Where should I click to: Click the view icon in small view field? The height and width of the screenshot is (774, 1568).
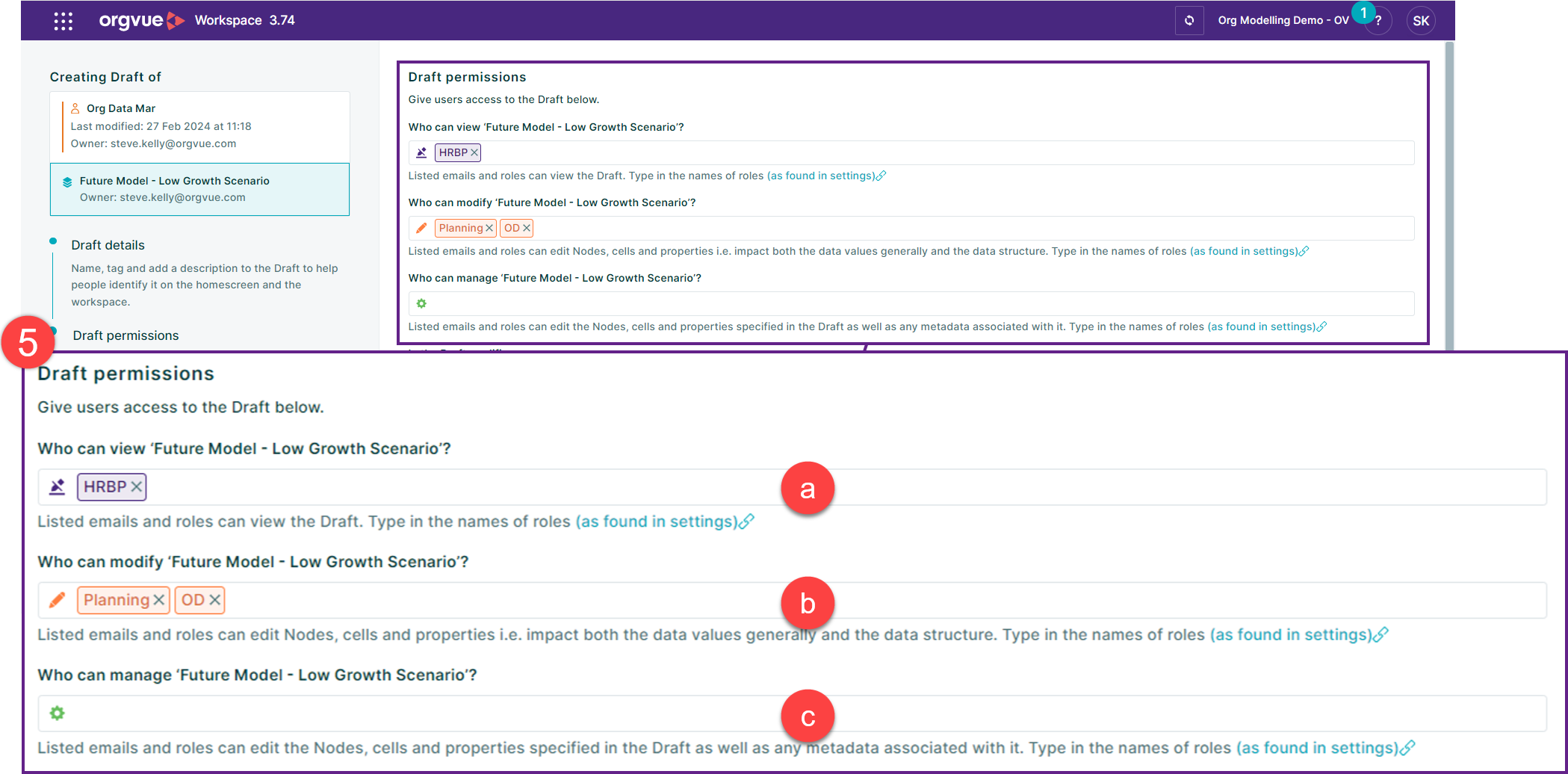pos(421,152)
